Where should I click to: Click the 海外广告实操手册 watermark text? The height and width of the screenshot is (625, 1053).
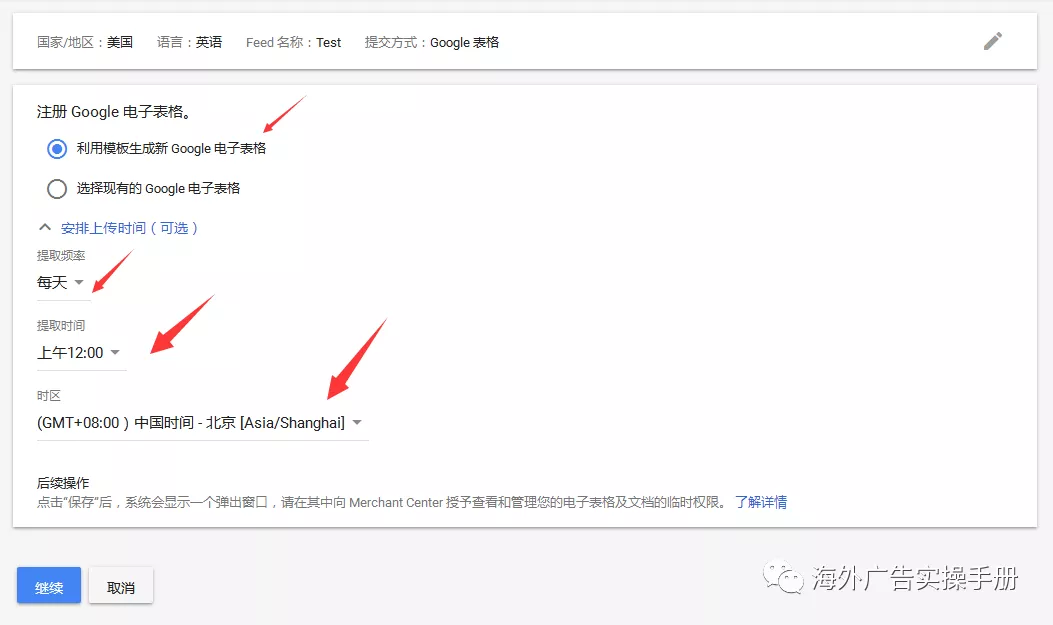point(914,578)
